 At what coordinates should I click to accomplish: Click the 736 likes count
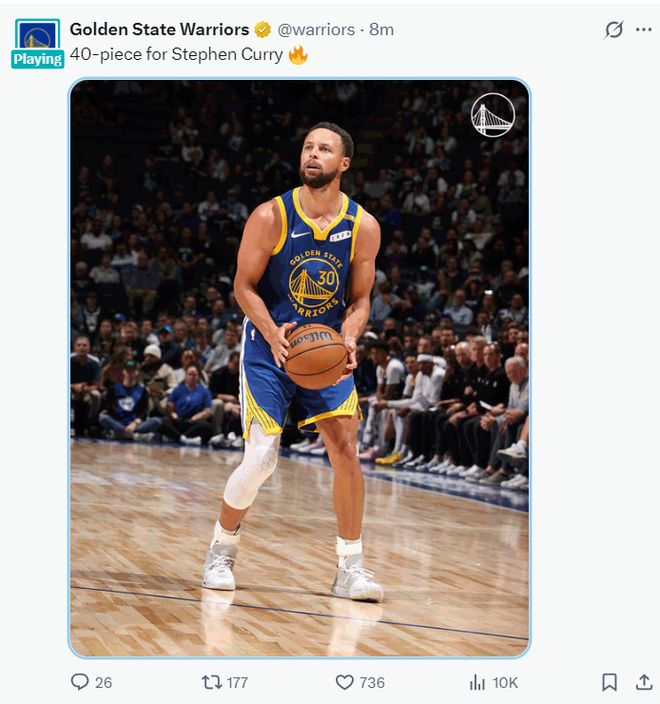pos(372,682)
